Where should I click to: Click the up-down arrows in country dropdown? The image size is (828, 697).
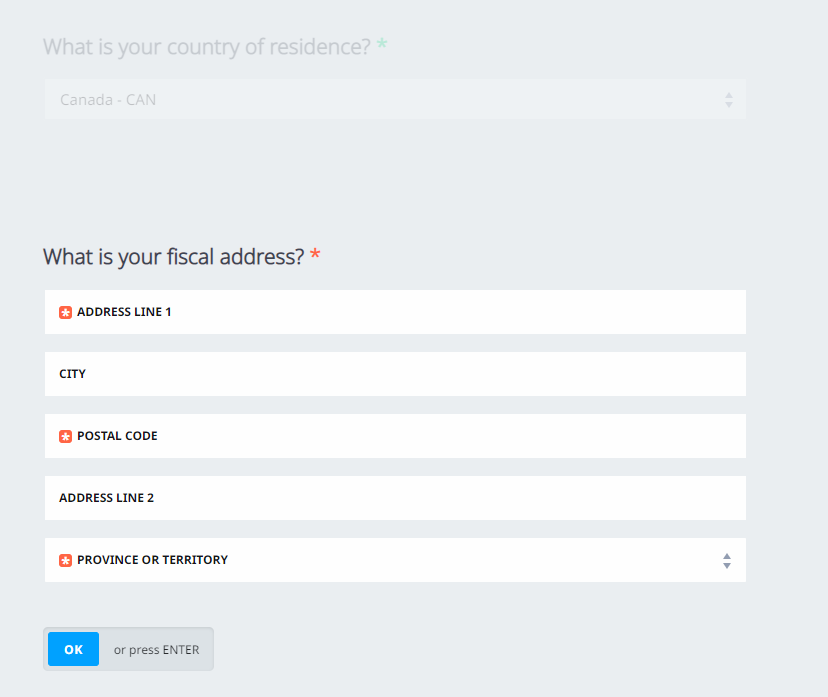point(728,100)
